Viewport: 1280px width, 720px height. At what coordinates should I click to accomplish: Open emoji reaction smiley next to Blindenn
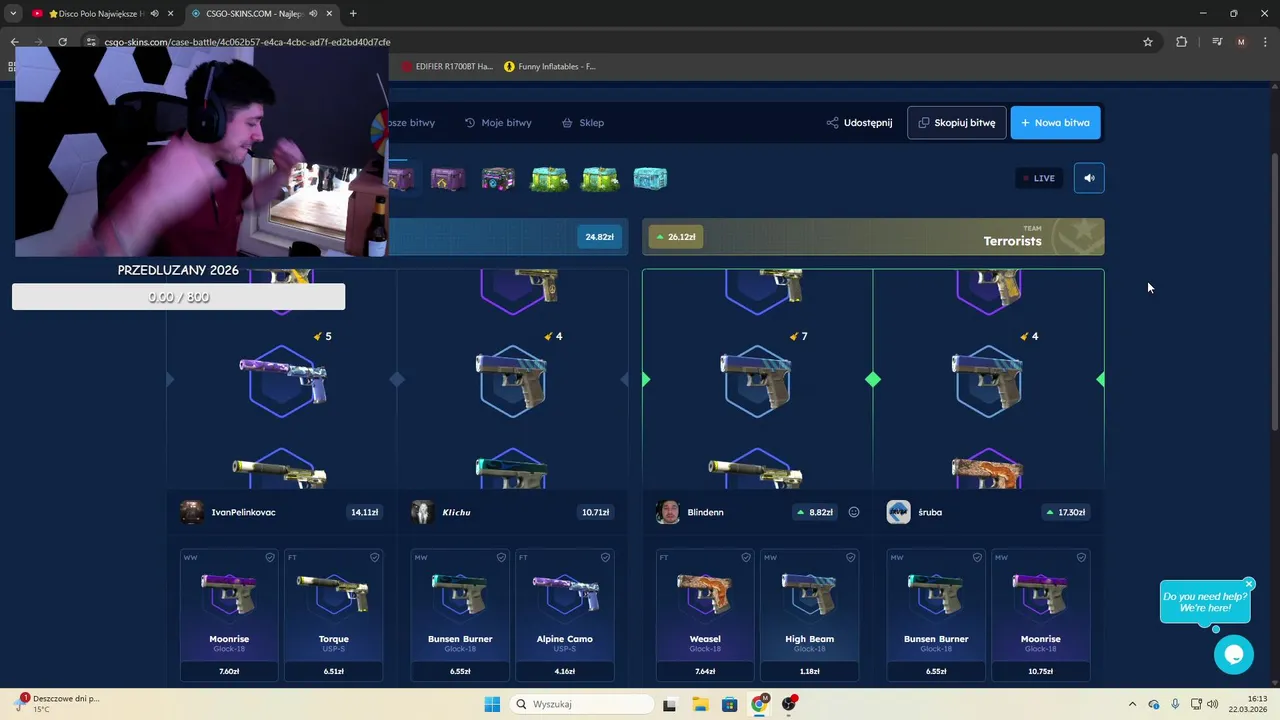(x=854, y=512)
